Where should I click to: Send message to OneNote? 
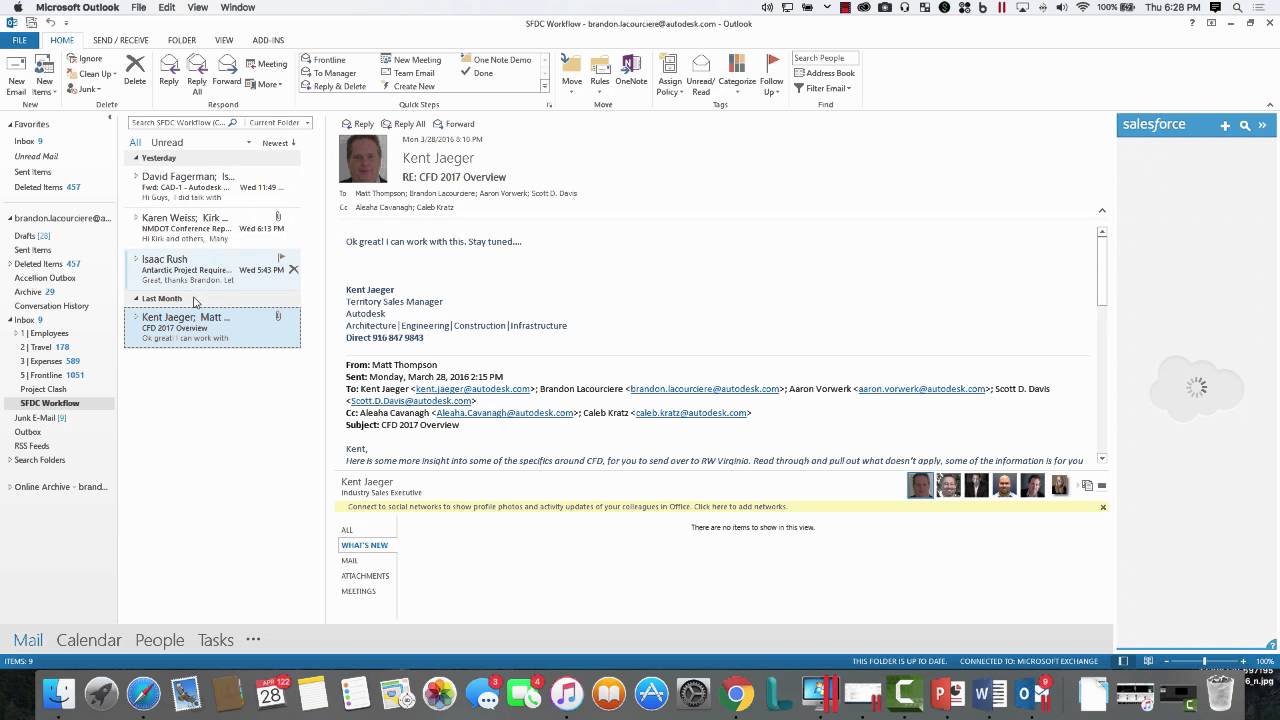click(x=631, y=71)
